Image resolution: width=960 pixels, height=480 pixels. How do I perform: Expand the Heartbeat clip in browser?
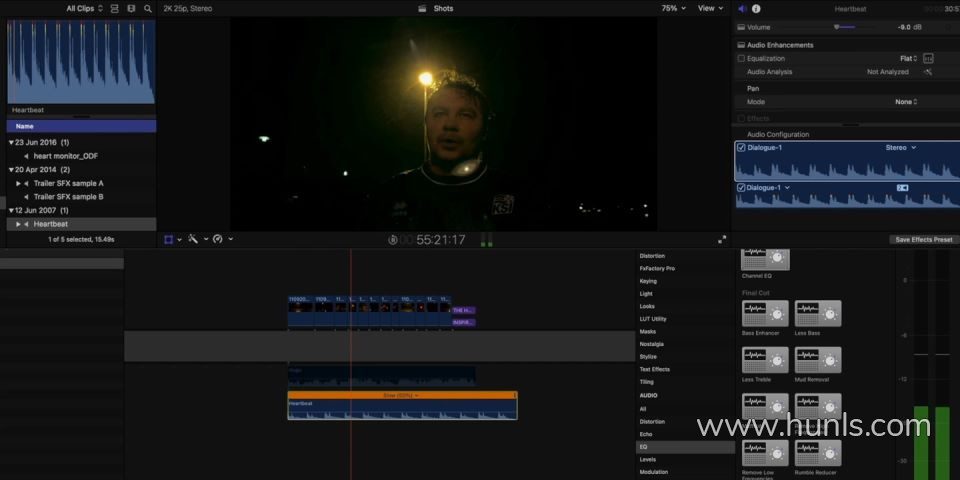click(18, 224)
